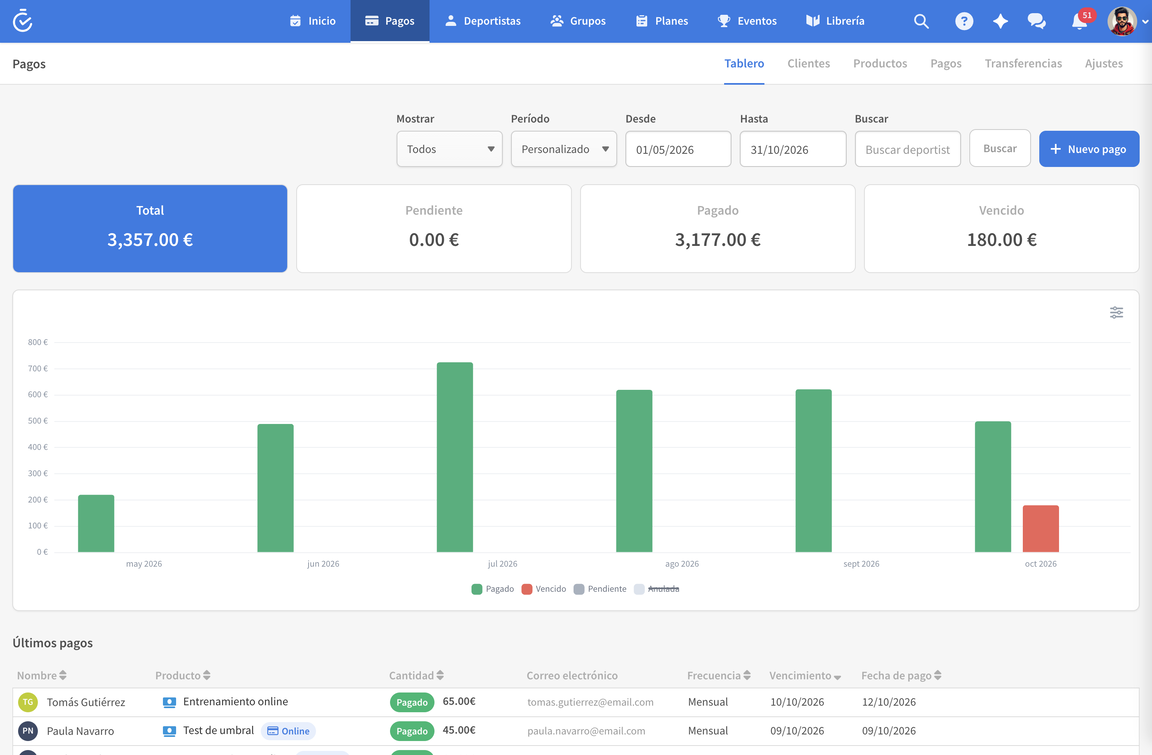Sort table by Nombre column
The width and height of the screenshot is (1152, 755).
pos(42,675)
